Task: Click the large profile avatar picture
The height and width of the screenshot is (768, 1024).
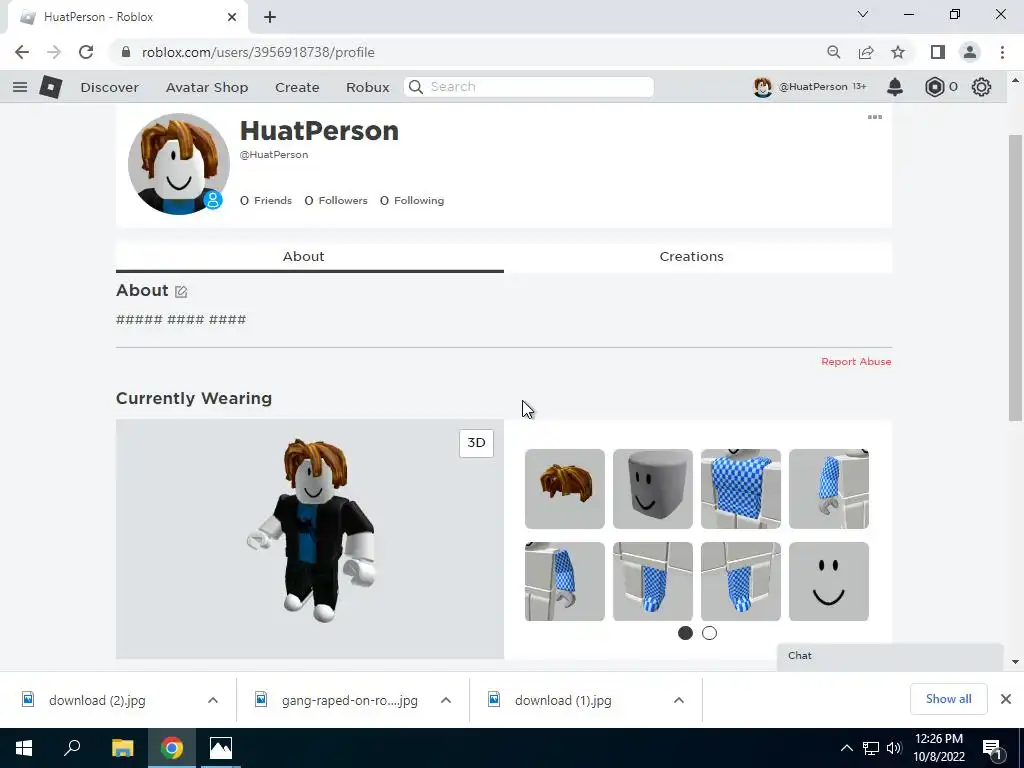Action: click(178, 164)
